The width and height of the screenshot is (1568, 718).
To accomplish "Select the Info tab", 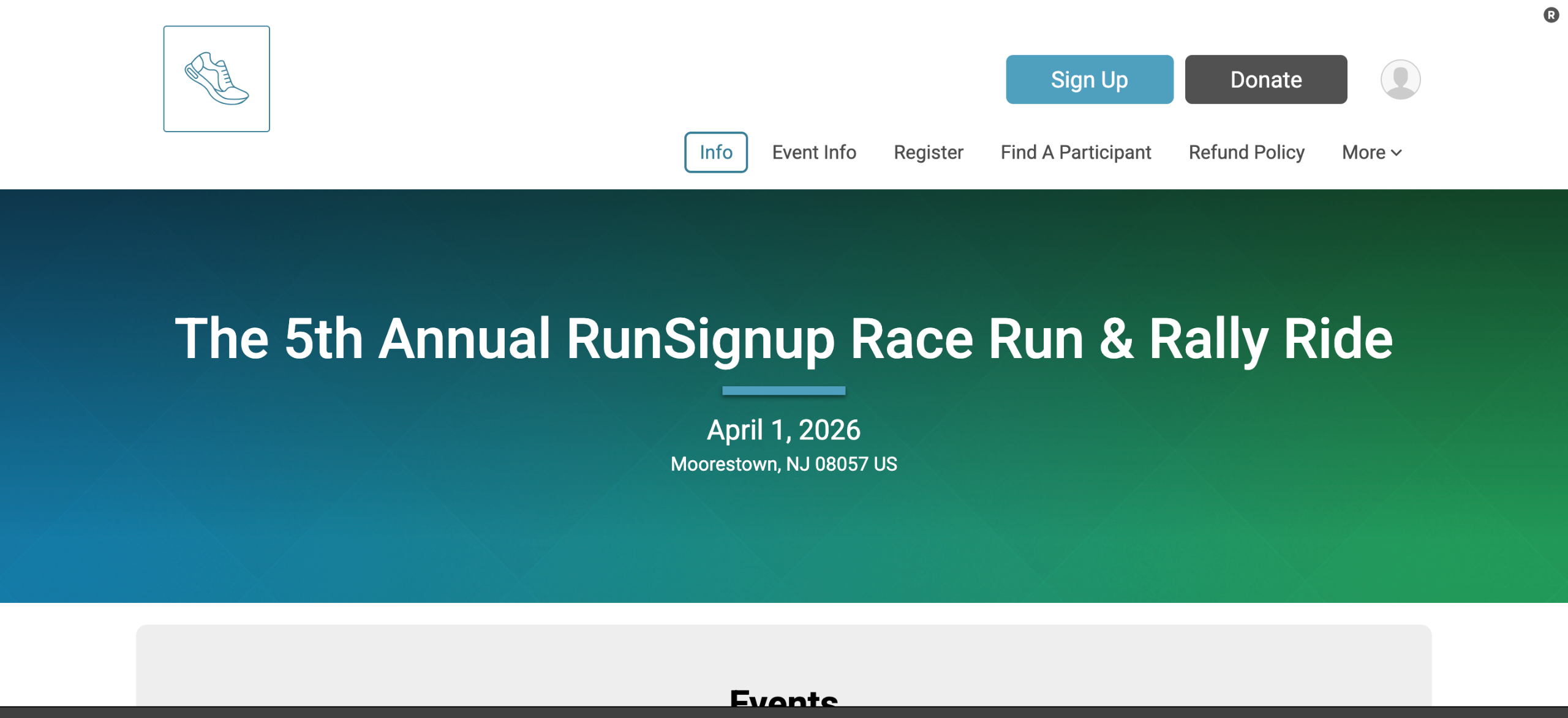I will coord(715,152).
